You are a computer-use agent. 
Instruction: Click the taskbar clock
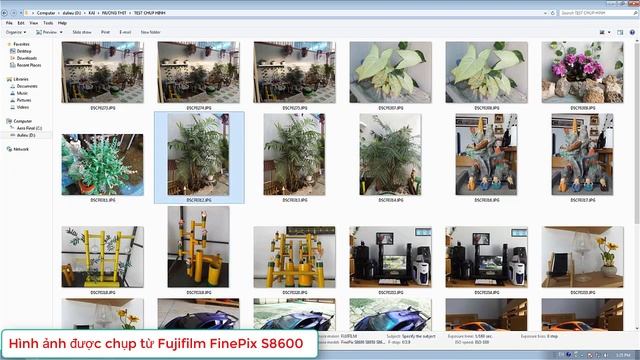click(x=622, y=356)
